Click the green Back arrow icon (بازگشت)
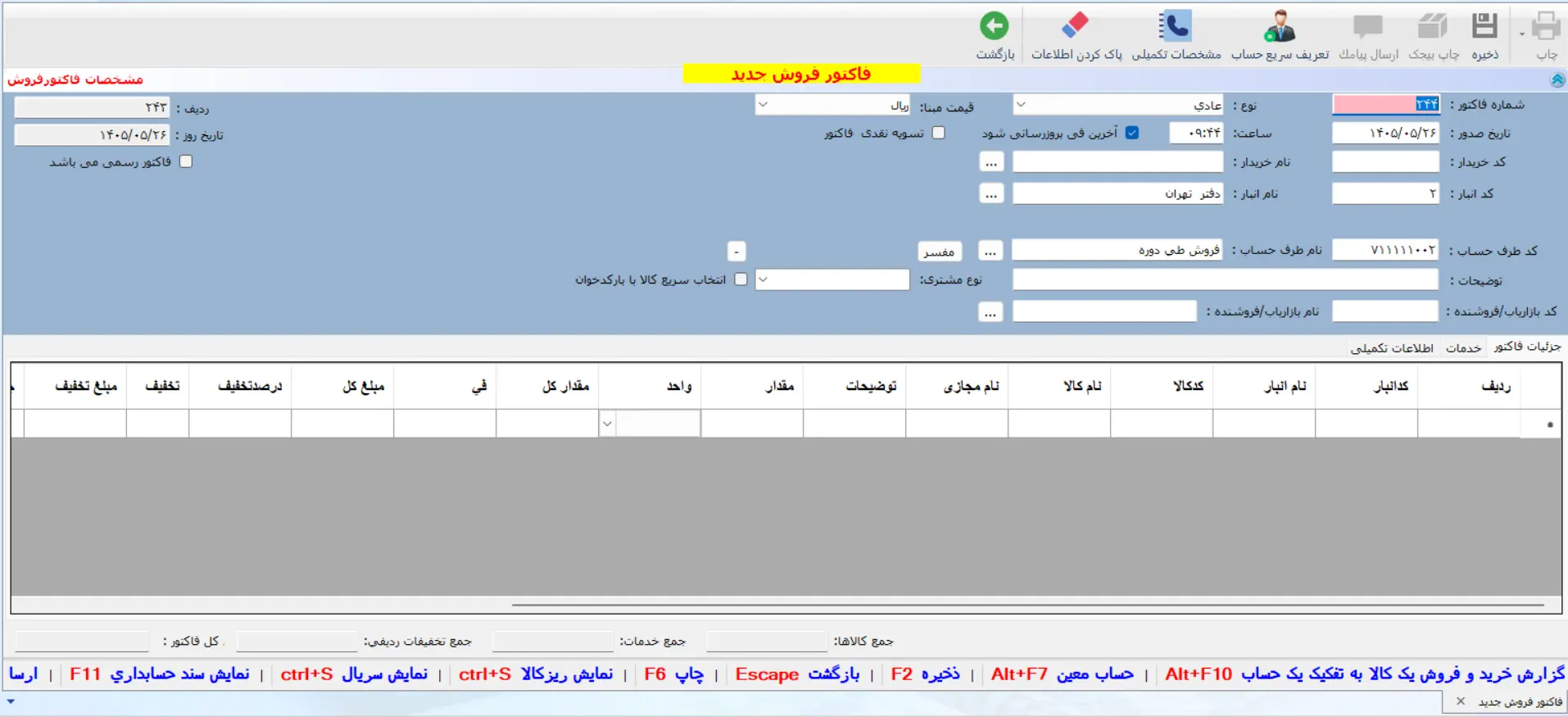This screenshot has width=1568, height=717. point(995,26)
